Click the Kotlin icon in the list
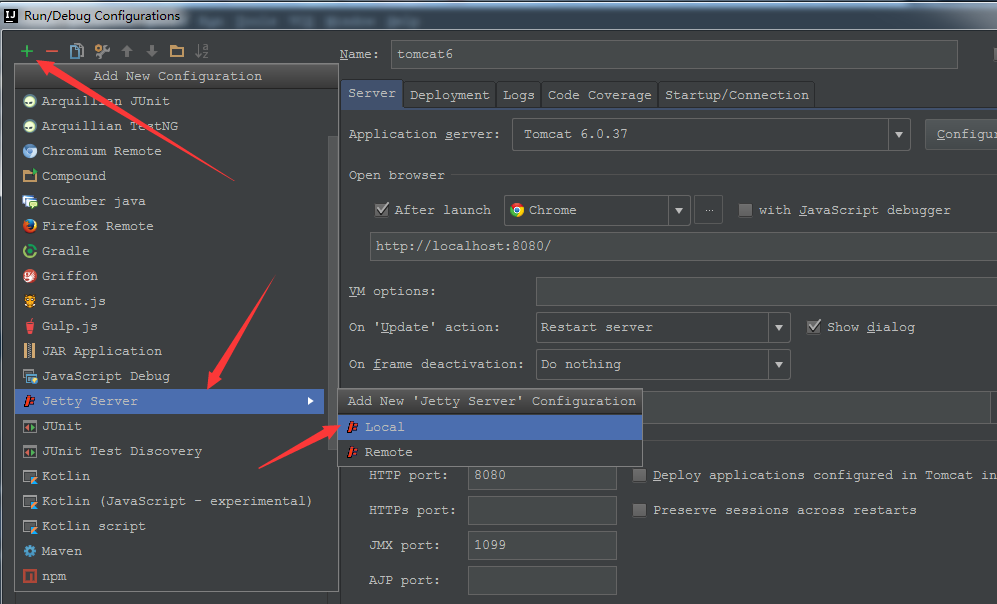997x604 pixels. pyautogui.click(x=30, y=476)
